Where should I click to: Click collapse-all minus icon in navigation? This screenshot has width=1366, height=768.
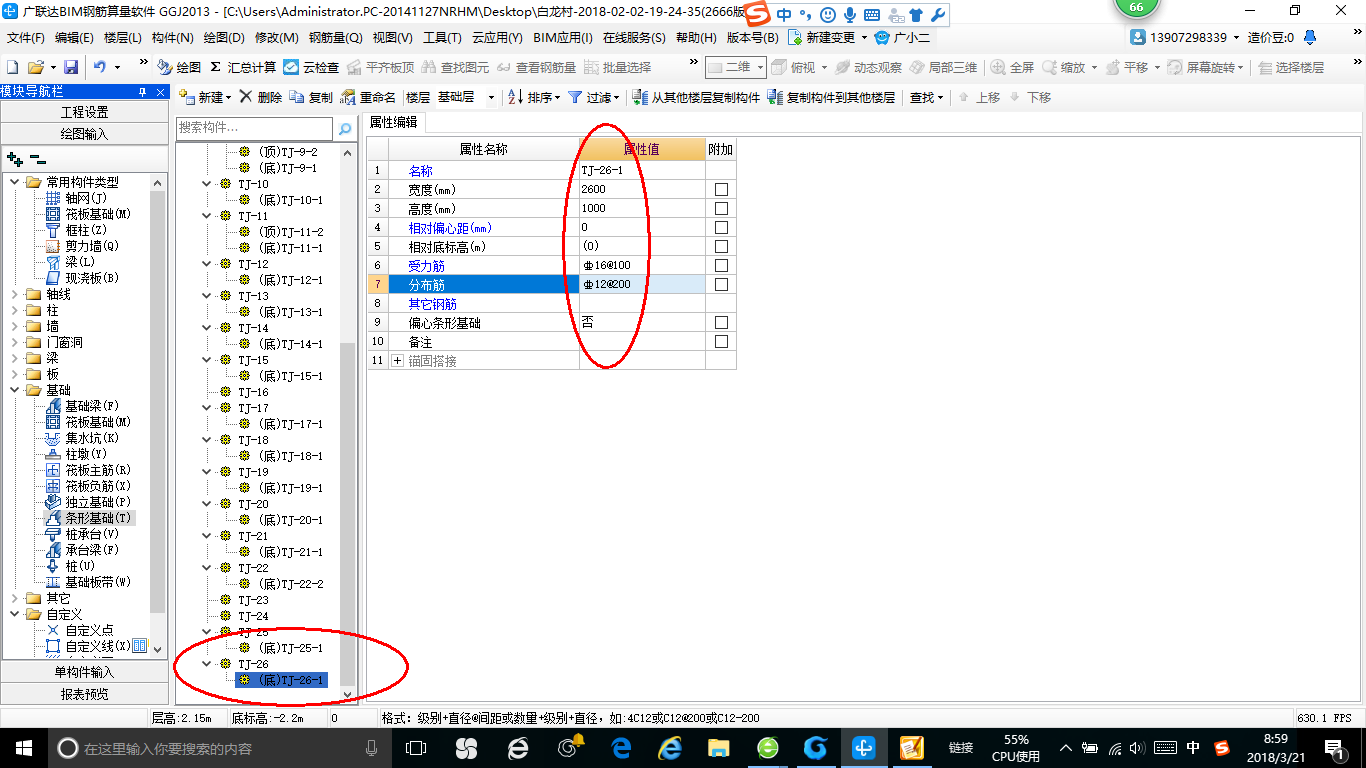click(x=38, y=158)
